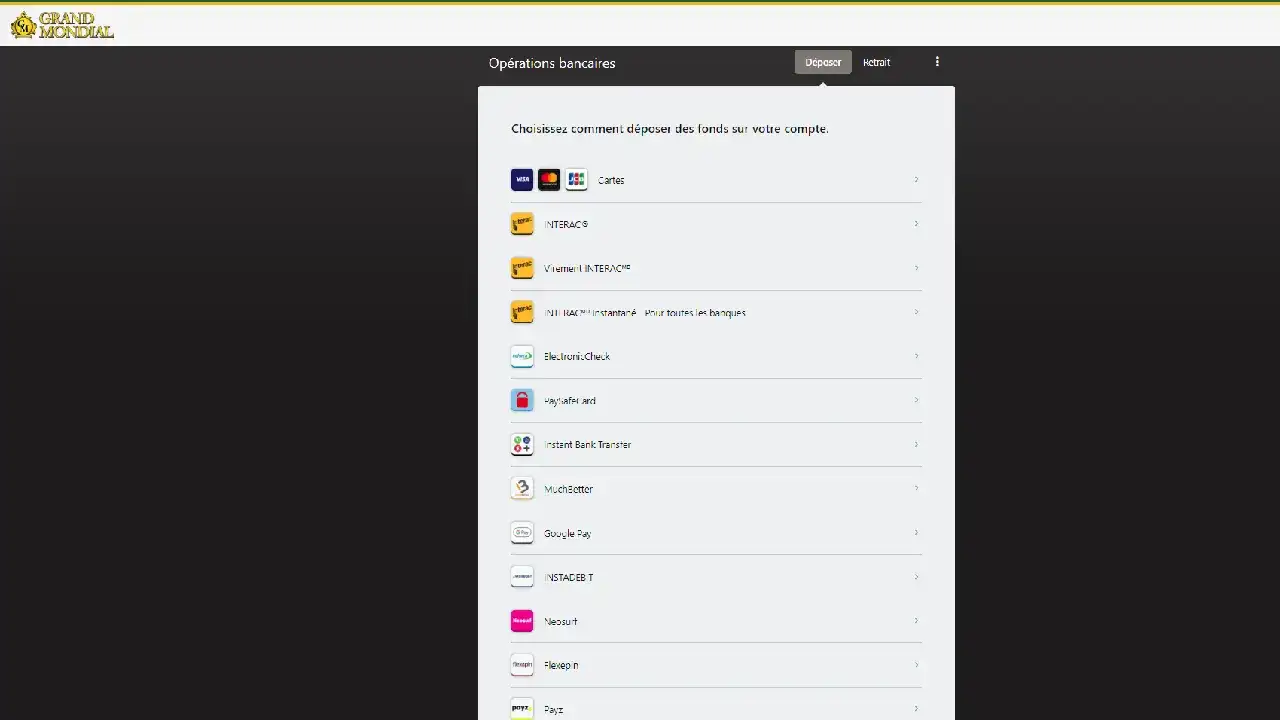This screenshot has height=720, width=1280.
Task: Expand the INSTADEBIT row chevron
Action: 916,577
